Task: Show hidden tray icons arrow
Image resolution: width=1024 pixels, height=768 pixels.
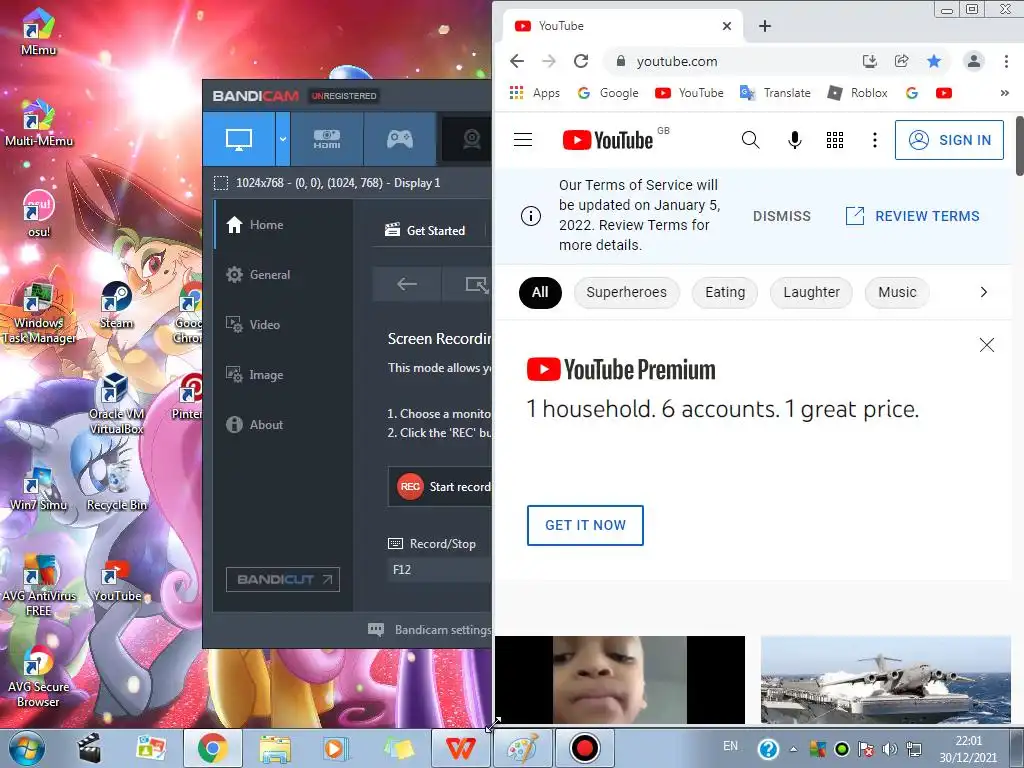Action: click(x=793, y=749)
